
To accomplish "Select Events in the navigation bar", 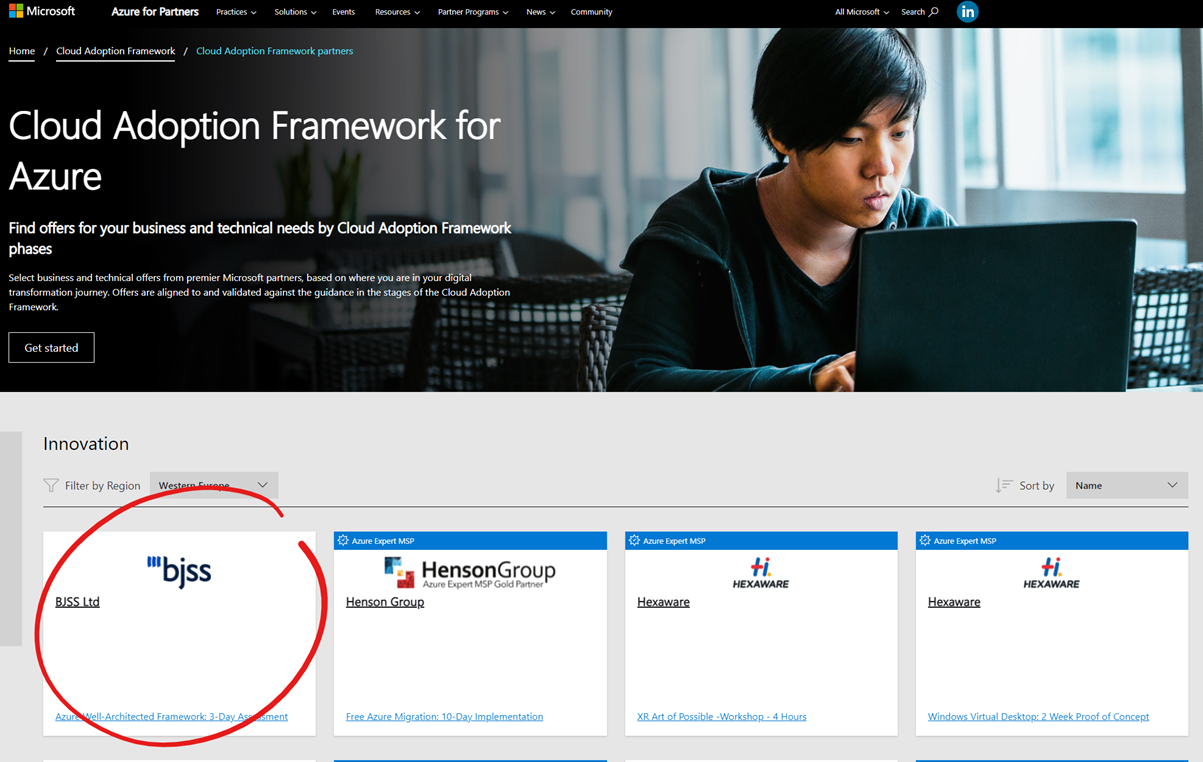I will [343, 12].
